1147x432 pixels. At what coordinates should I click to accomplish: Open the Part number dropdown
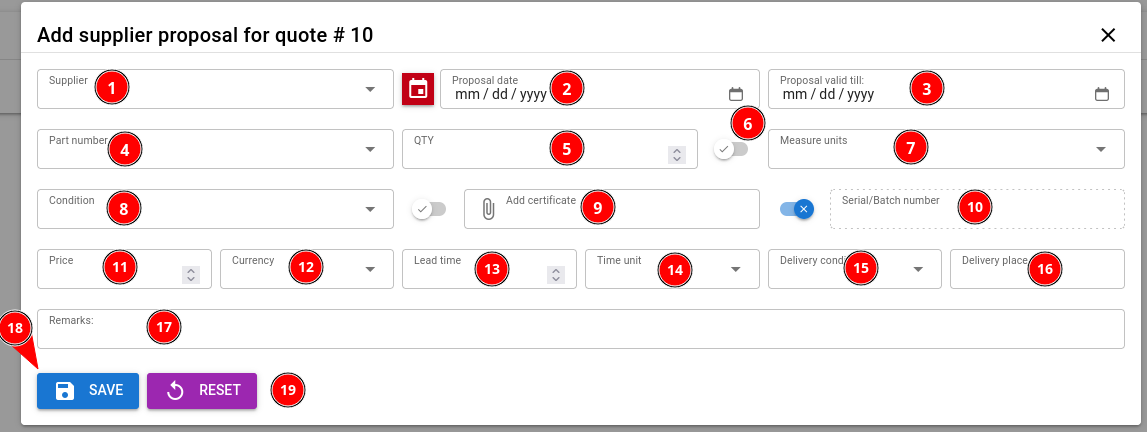coord(370,149)
